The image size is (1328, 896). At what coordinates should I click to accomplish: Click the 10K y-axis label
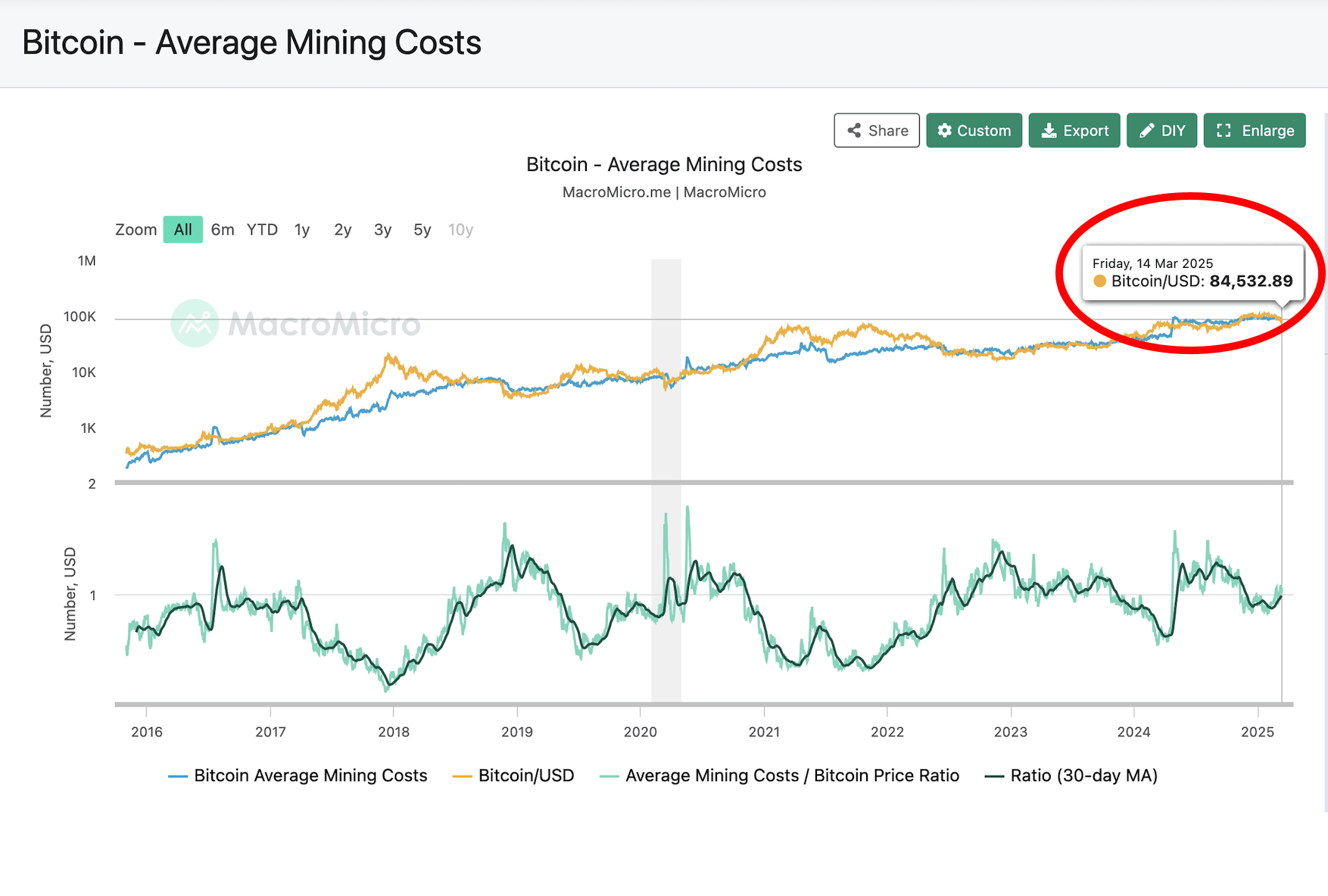coord(84,372)
